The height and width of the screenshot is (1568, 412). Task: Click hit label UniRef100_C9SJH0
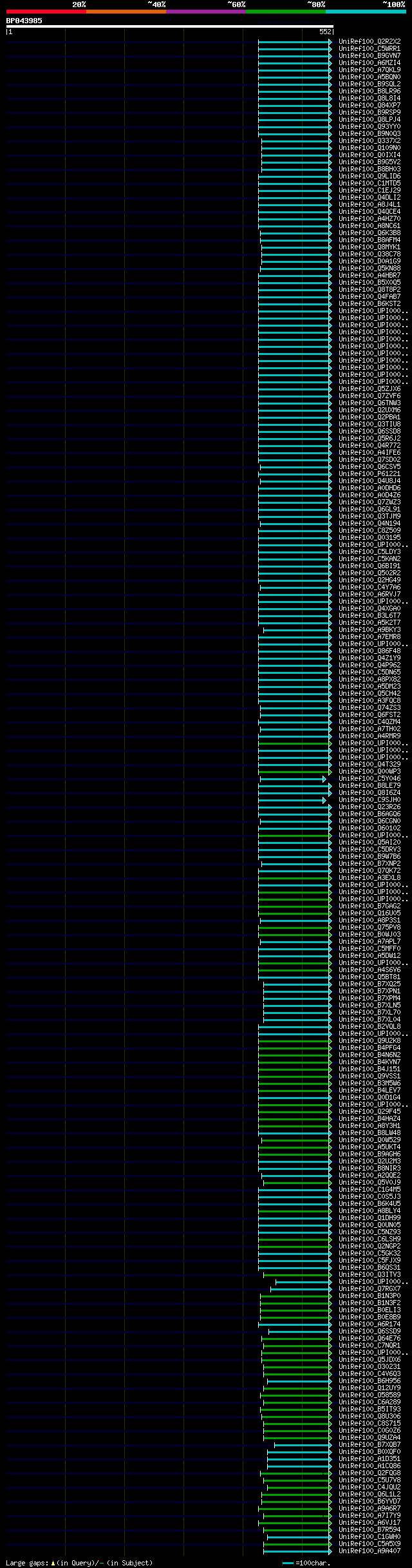(370, 800)
